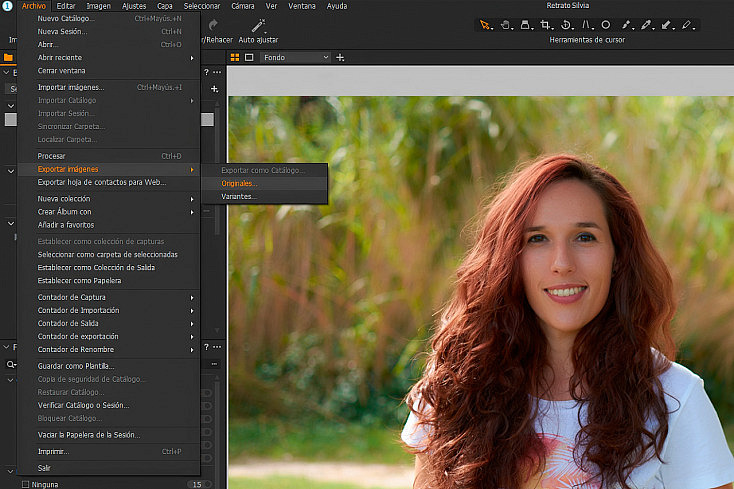Choose Verificar Catálogo o Sesión
The width and height of the screenshot is (734, 489).
[109, 405]
